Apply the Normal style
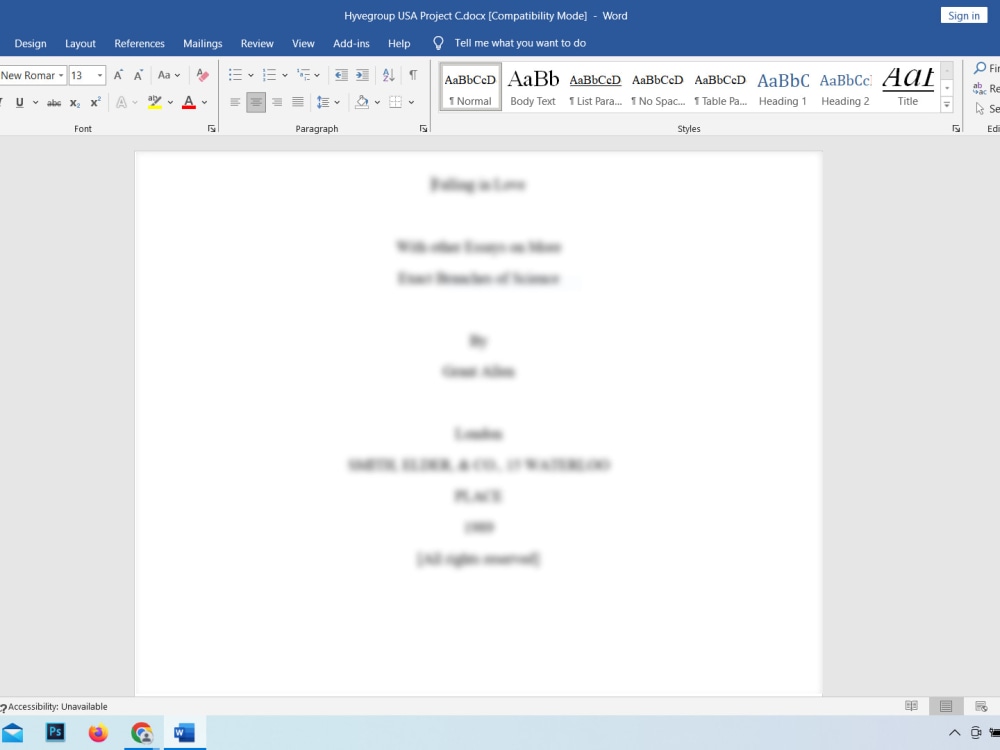This screenshot has height=750, width=1000. point(470,87)
